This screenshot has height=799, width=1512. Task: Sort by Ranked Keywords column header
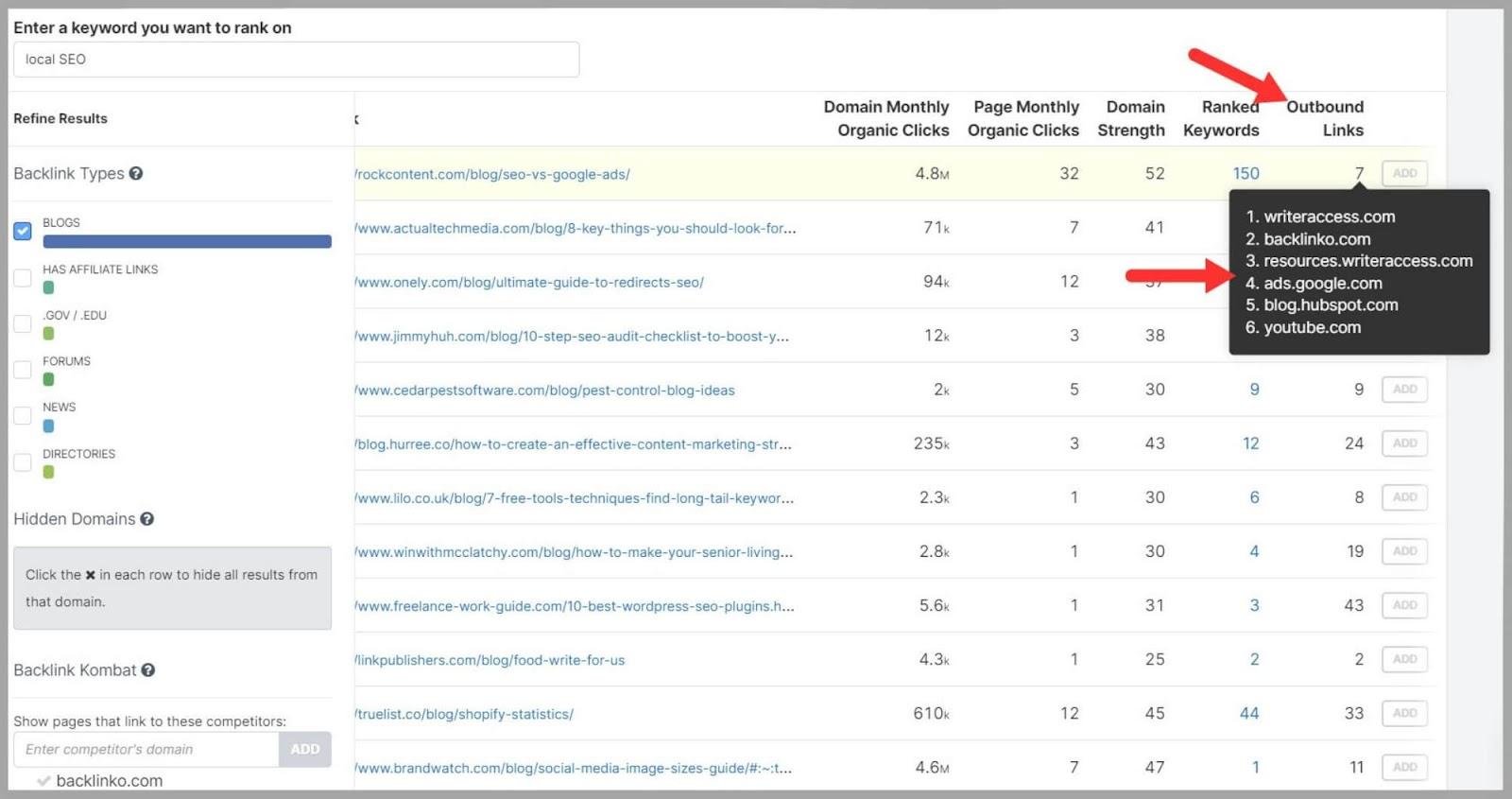pos(1221,118)
